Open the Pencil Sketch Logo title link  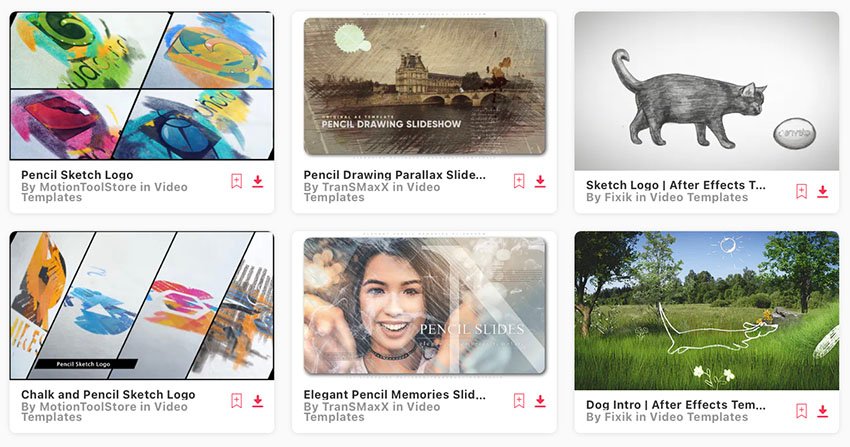pyautogui.click(x=77, y=175)
